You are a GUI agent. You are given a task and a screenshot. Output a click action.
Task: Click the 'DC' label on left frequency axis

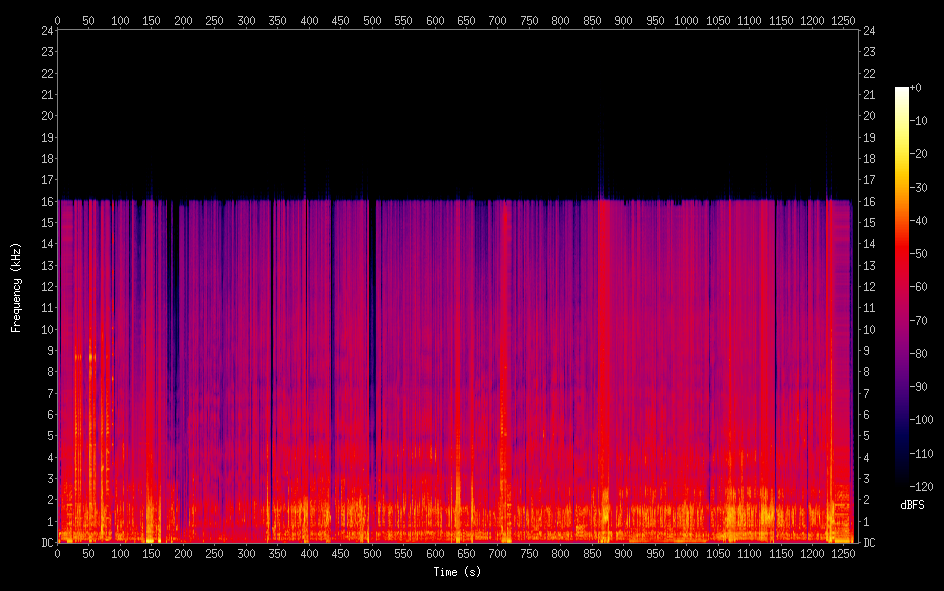click(x=45, y=543)
